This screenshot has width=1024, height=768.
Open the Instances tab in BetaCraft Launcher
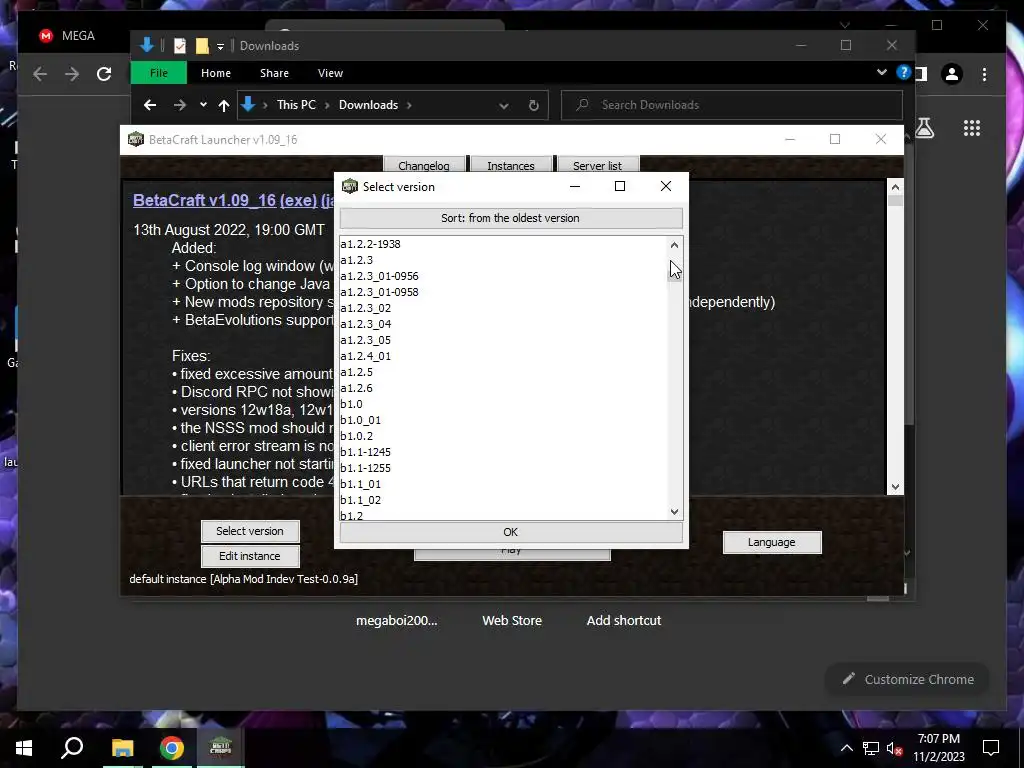[511, 165]
